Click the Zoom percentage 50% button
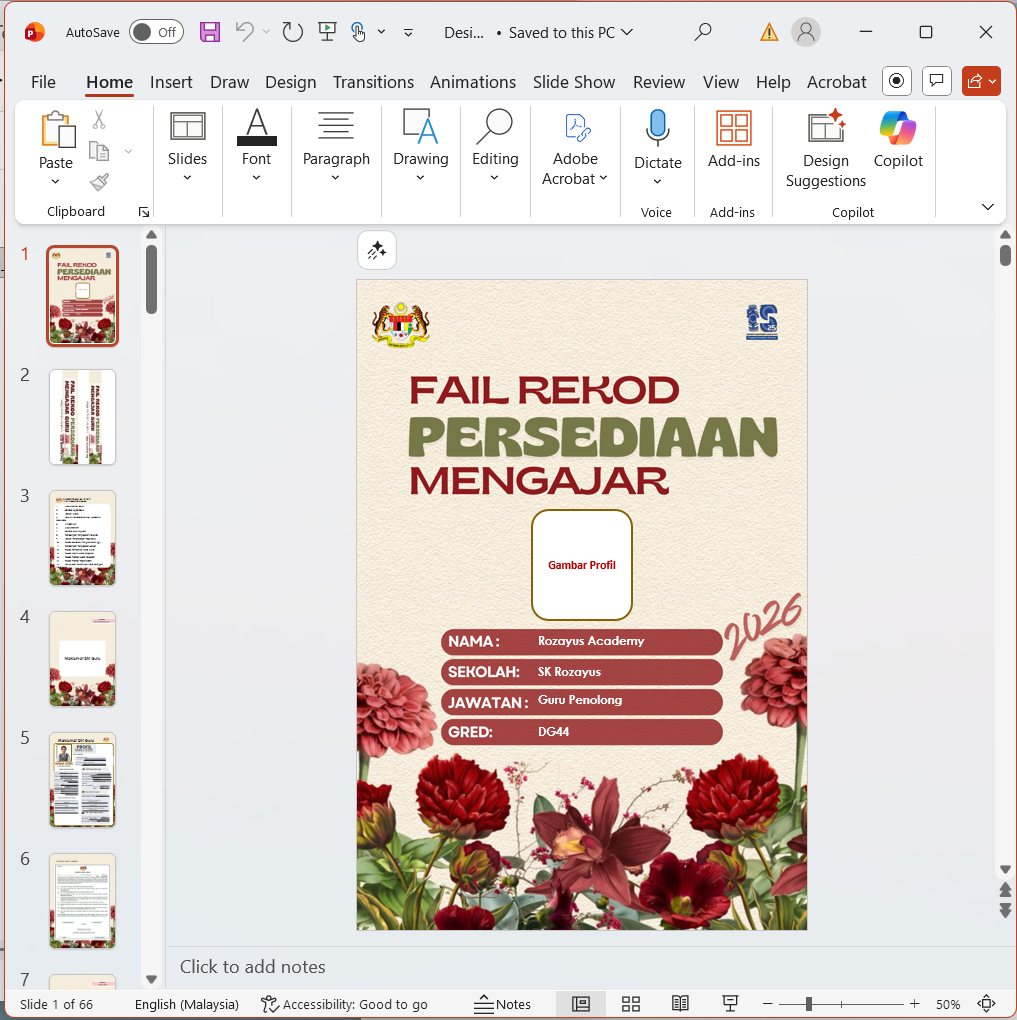The image size is (1017, 1020). pos(948,1004)
